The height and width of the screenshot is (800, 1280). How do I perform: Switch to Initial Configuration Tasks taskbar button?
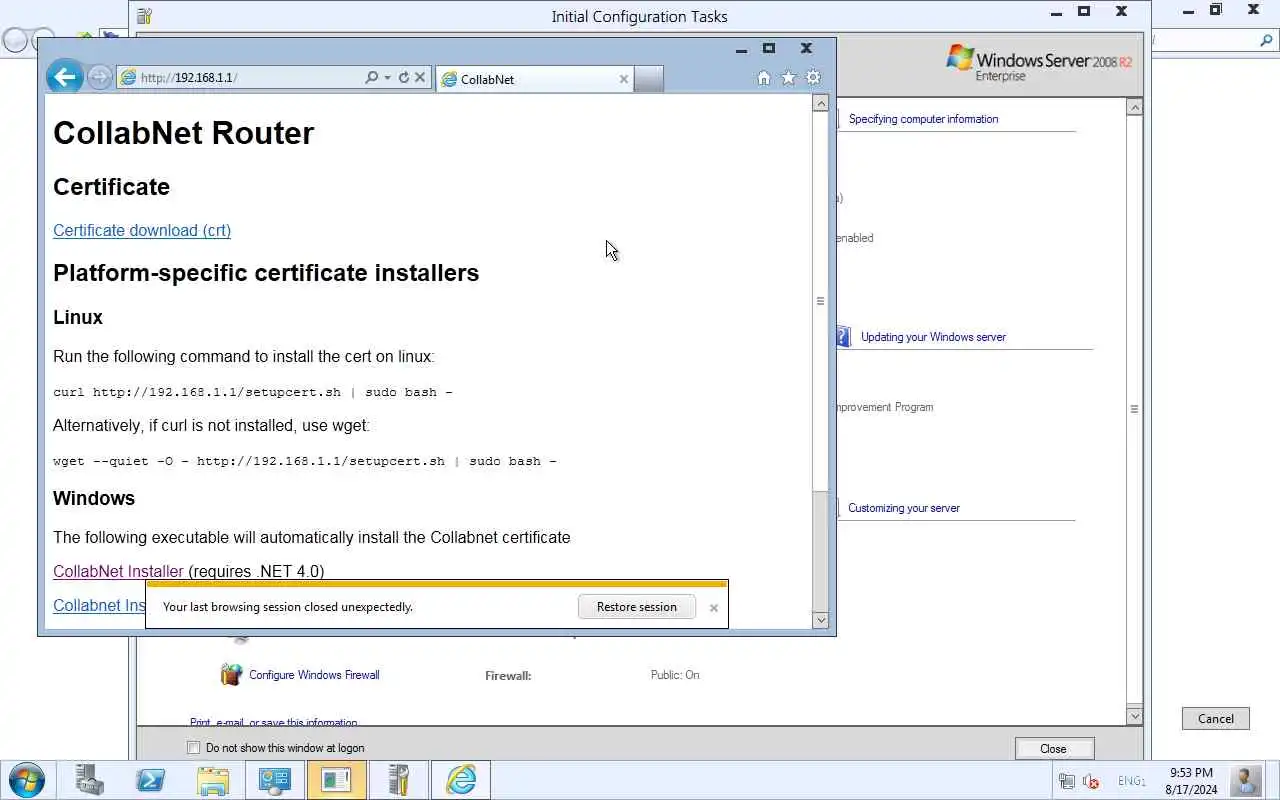click(x=336, y=779)
